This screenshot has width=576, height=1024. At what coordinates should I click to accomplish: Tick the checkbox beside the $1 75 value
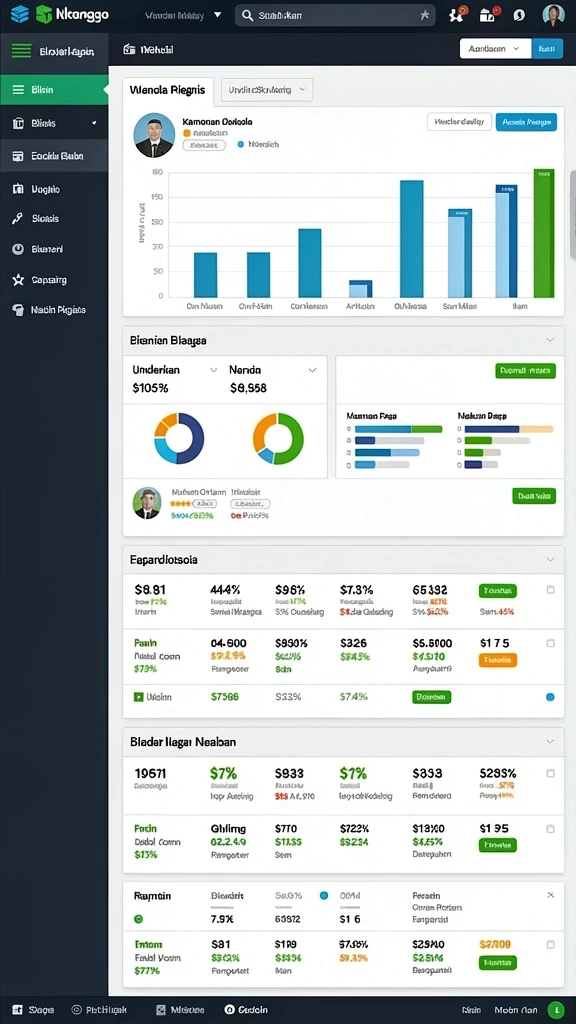(551, 643)
